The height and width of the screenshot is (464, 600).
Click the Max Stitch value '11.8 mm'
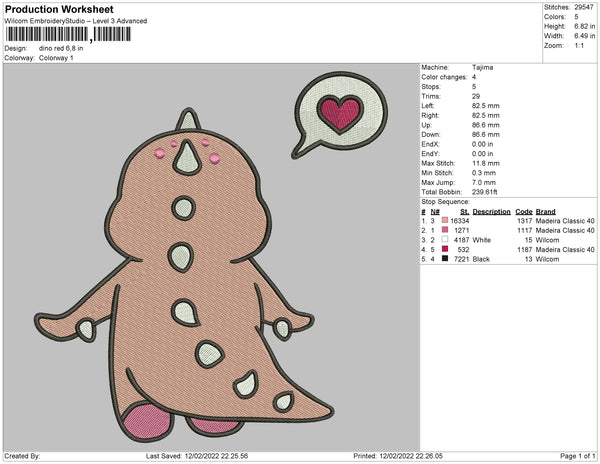[x=486, y=163]
